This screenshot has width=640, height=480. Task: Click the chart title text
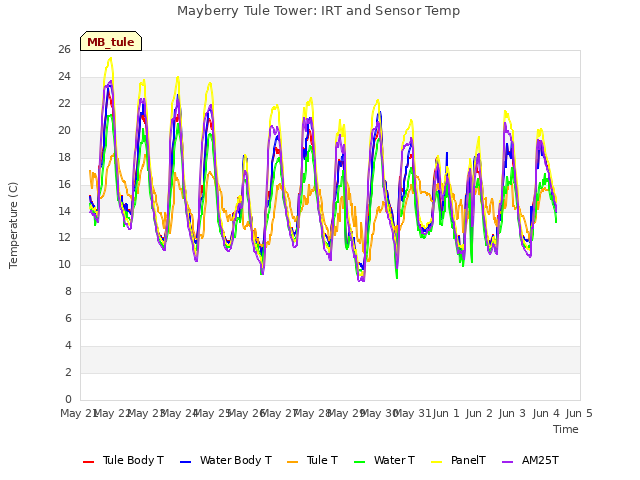pyautogui.click(x=318, y=11)
